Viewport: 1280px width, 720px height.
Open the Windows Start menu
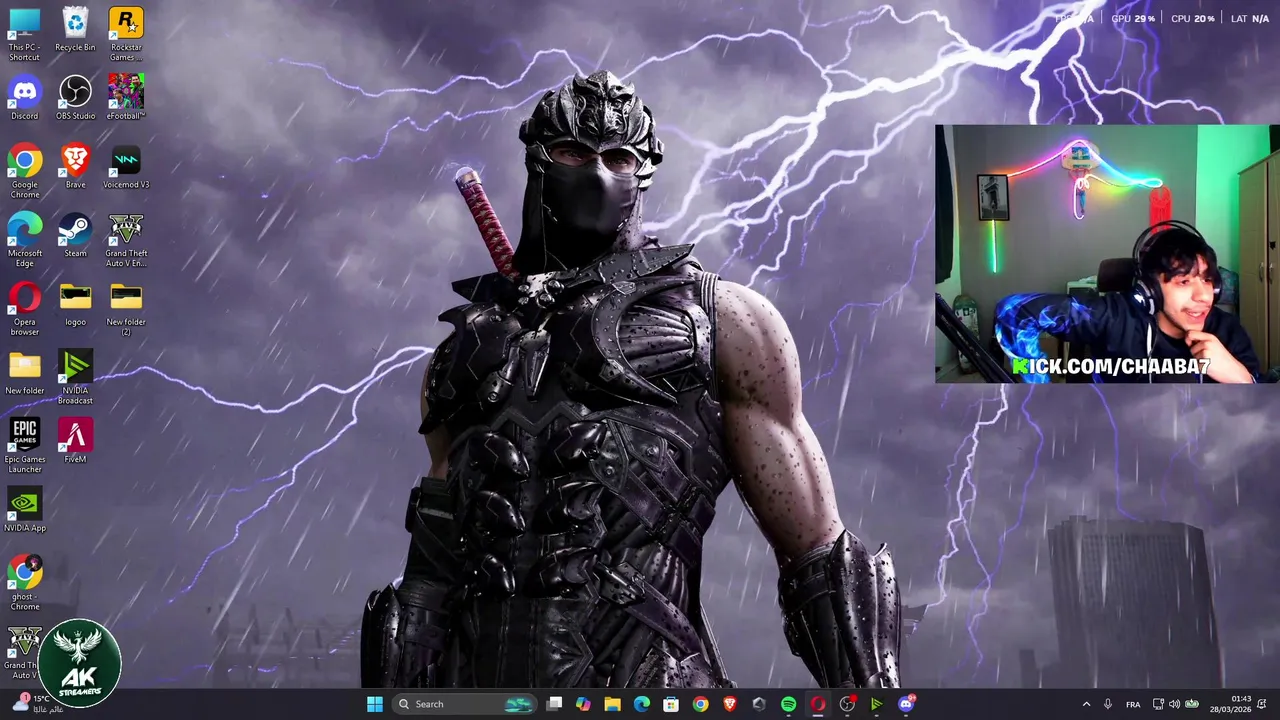click(374, 704)
